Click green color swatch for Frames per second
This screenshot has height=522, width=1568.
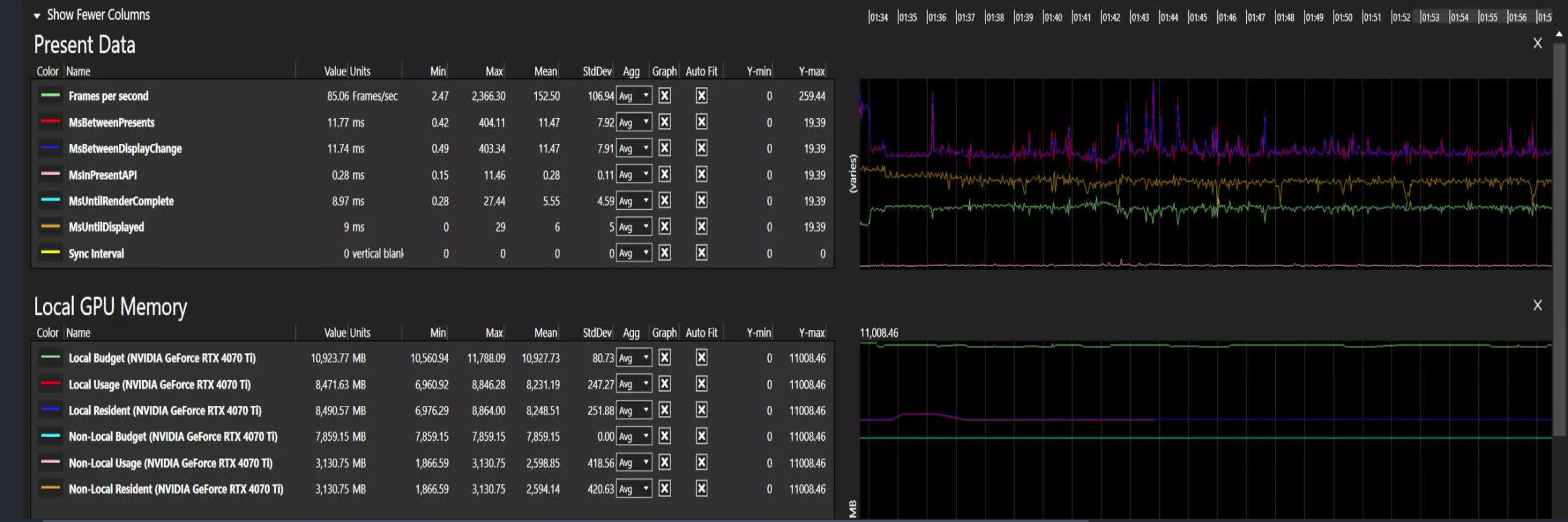pos(50,95)
